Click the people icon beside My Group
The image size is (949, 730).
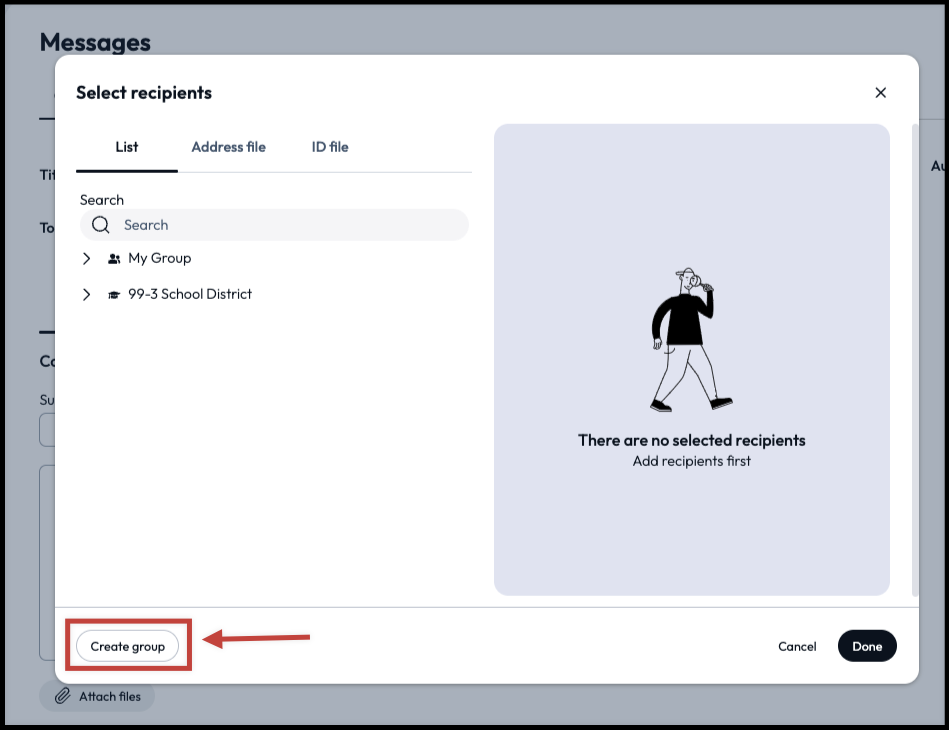point(113,258)
